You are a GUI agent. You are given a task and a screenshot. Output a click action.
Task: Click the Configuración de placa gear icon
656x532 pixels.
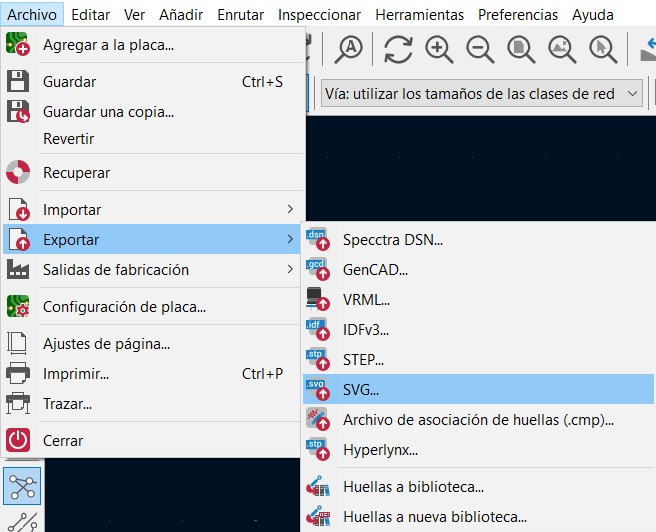coord(18,306)
